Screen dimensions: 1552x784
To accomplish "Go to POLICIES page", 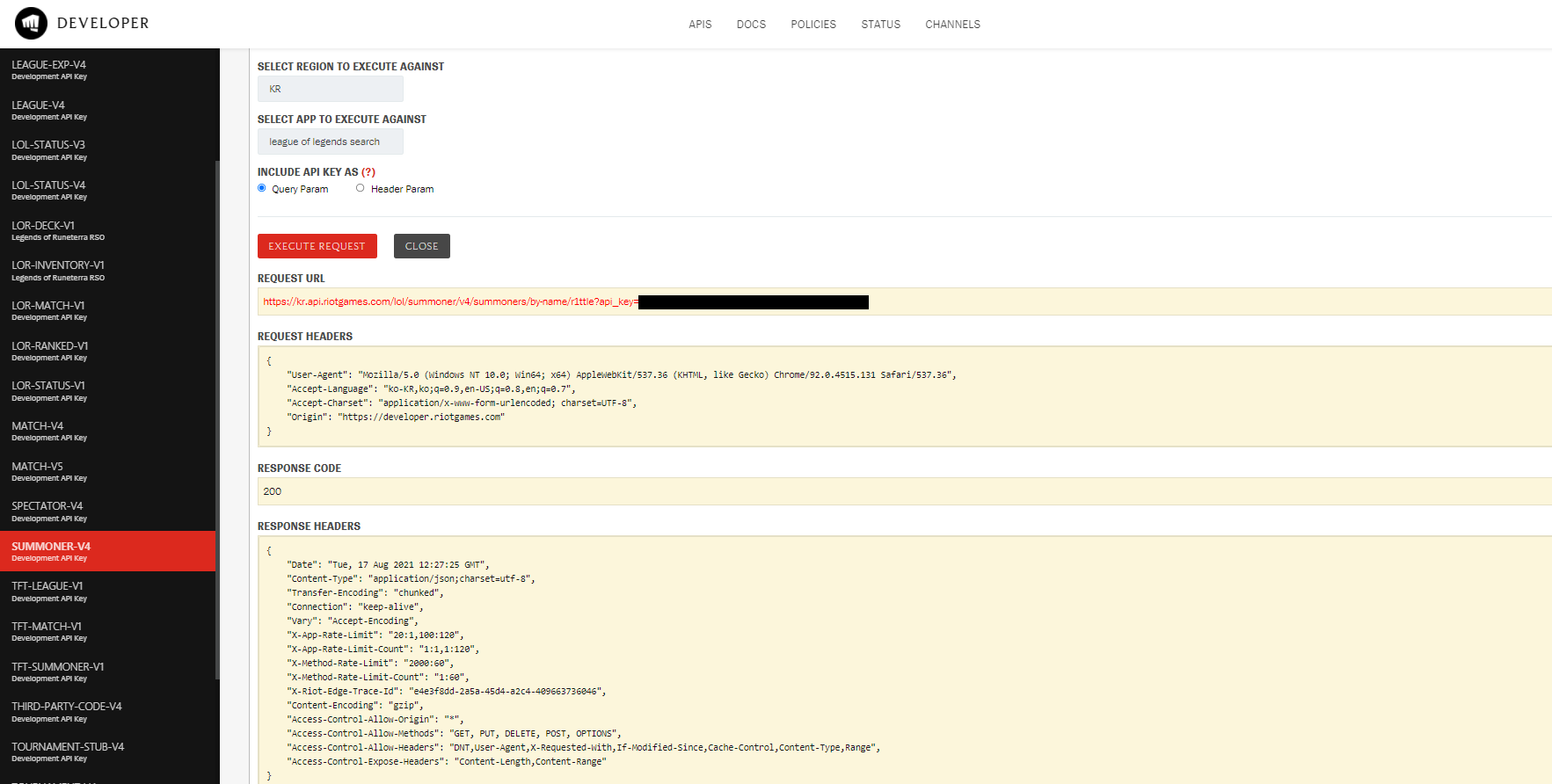I will [813, 25].
